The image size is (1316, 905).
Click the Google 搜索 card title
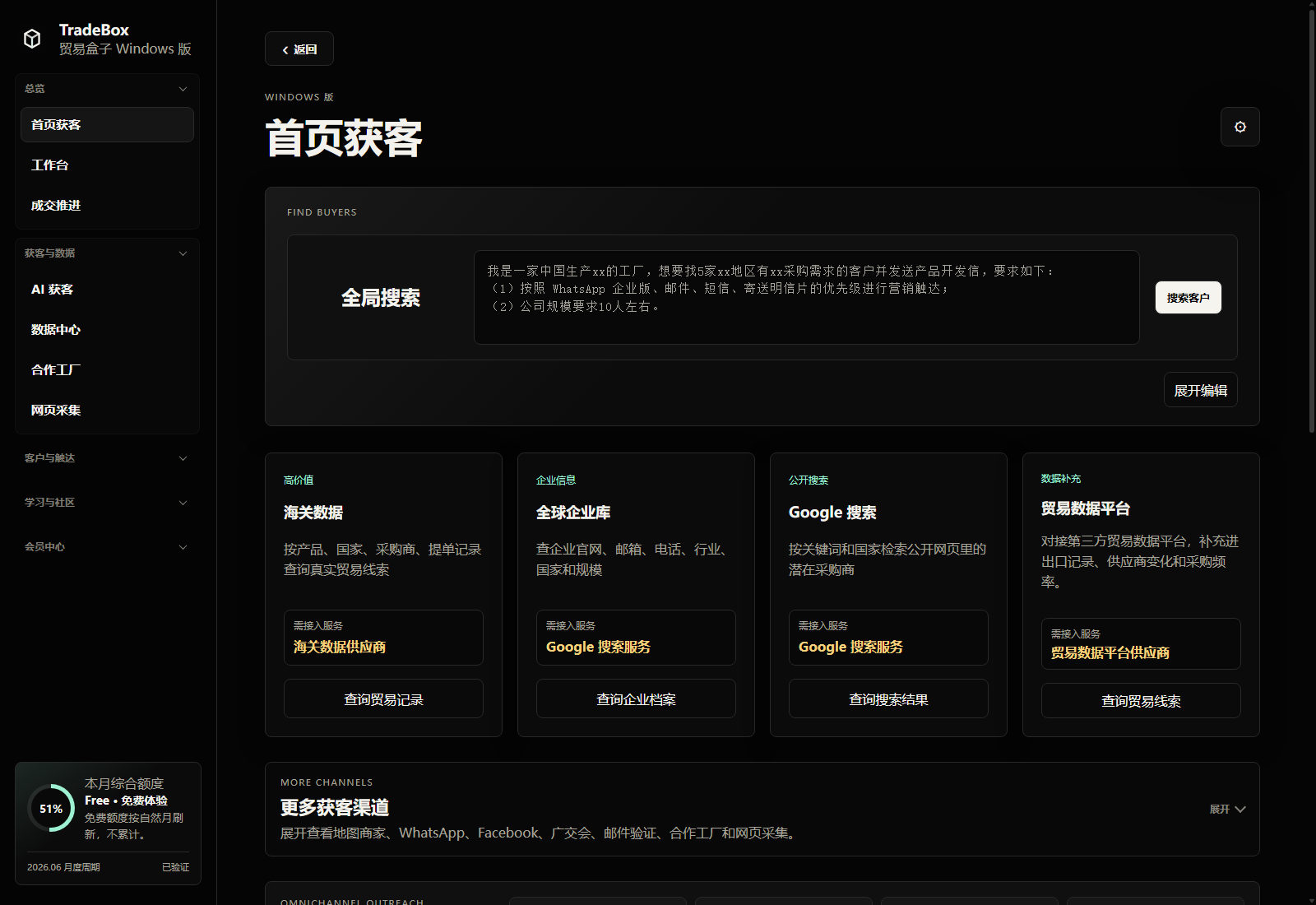[x=832, y=513]
